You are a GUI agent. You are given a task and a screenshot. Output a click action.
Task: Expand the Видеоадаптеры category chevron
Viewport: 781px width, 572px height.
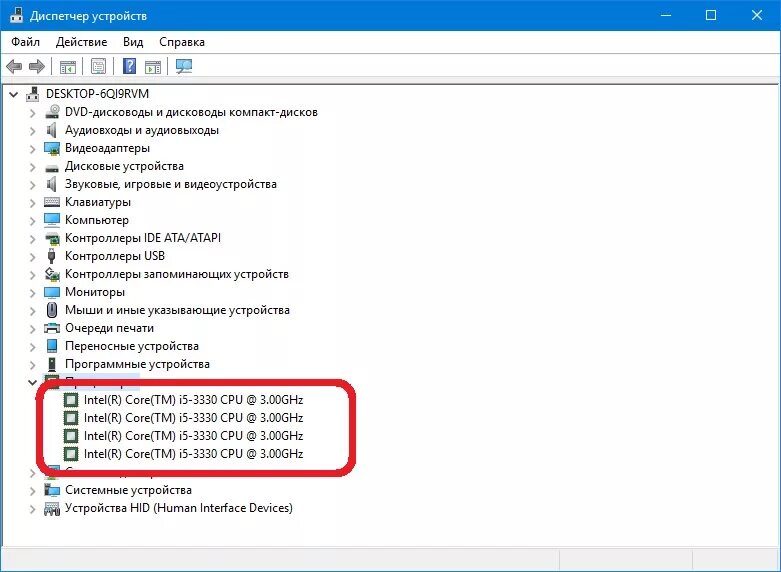coord(32,149)
